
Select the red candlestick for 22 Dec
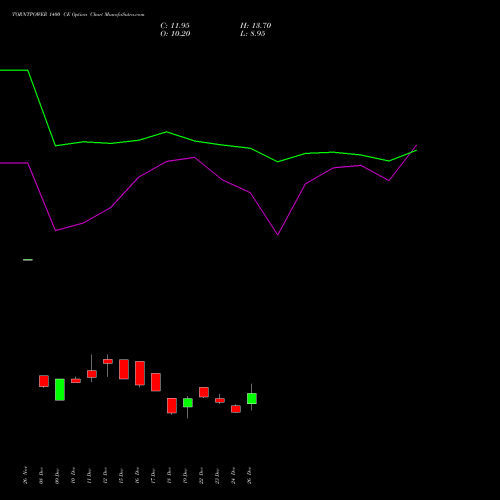click(x=204, y=392)
